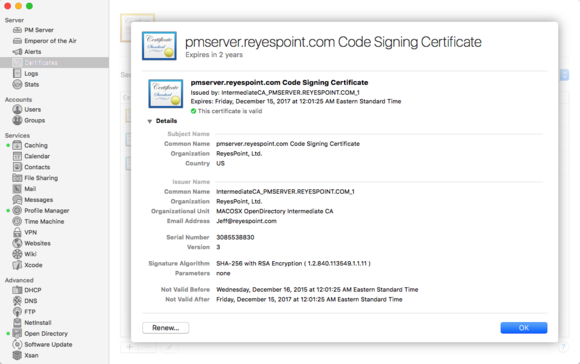Image resolution: width=580 pixels, height=364 pixels.
Task: Open the VPN lock icon
Action: pos(17,232)
